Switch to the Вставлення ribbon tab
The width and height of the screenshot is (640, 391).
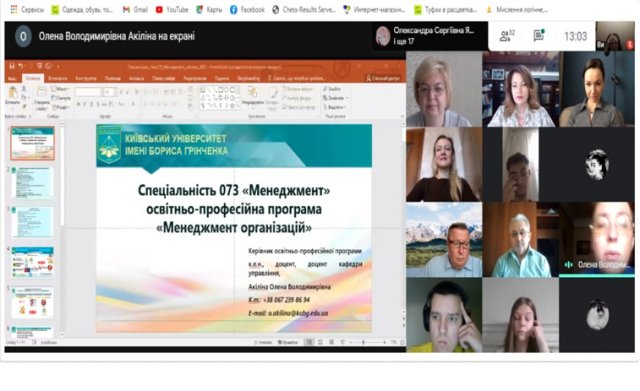pos(58,78)
